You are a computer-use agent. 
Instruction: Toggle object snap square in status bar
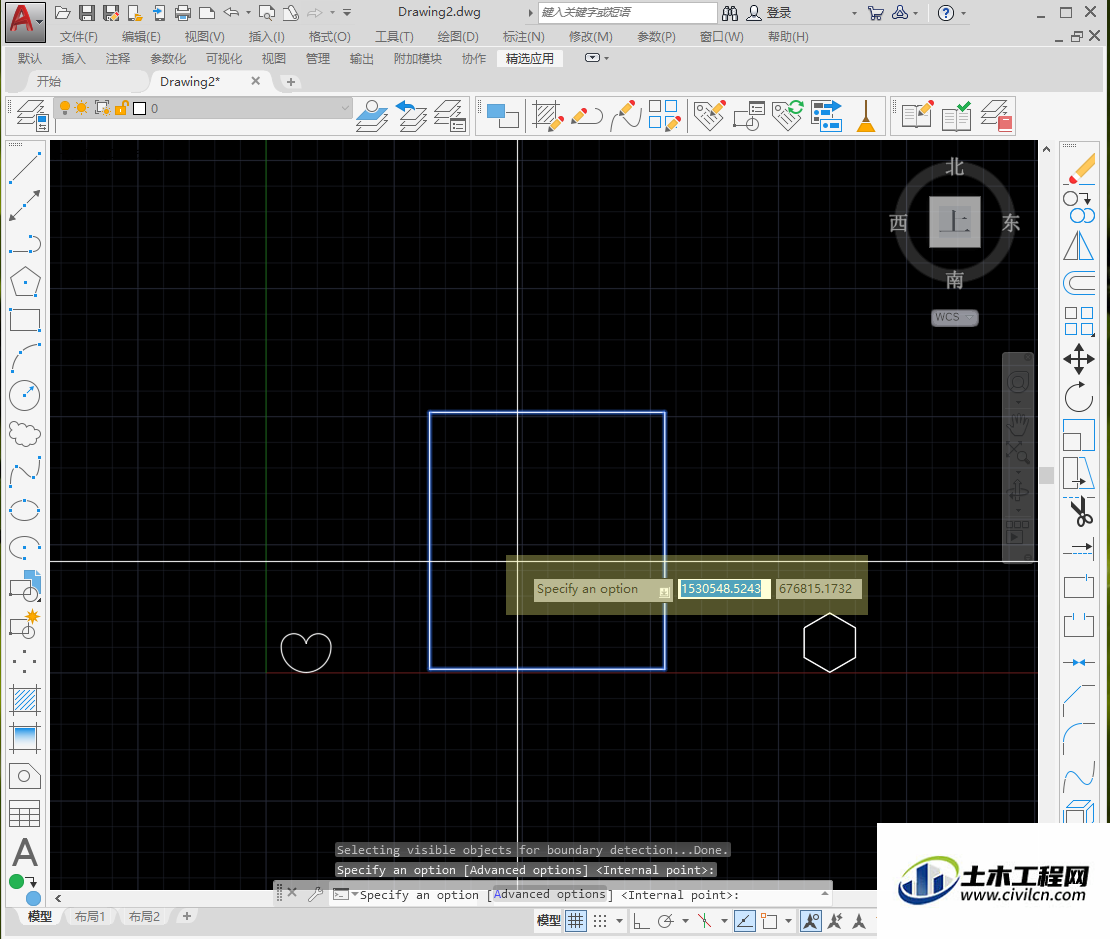pos(769,921)
